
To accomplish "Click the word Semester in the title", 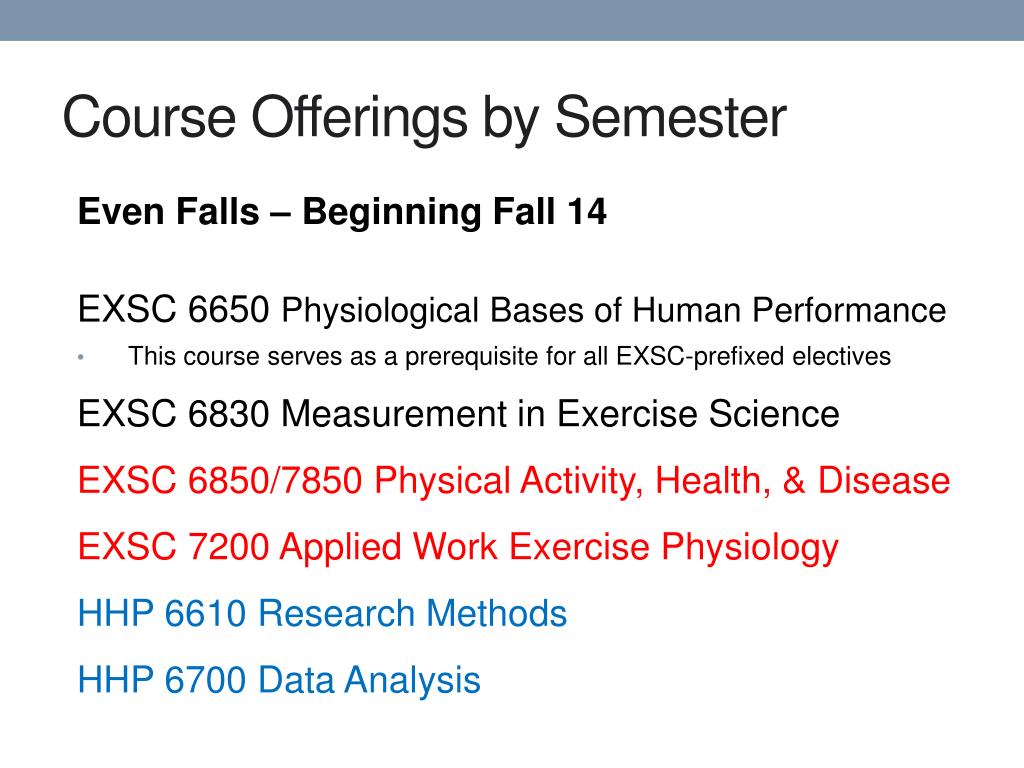I will pyautogui.click(x=671, y=118).
